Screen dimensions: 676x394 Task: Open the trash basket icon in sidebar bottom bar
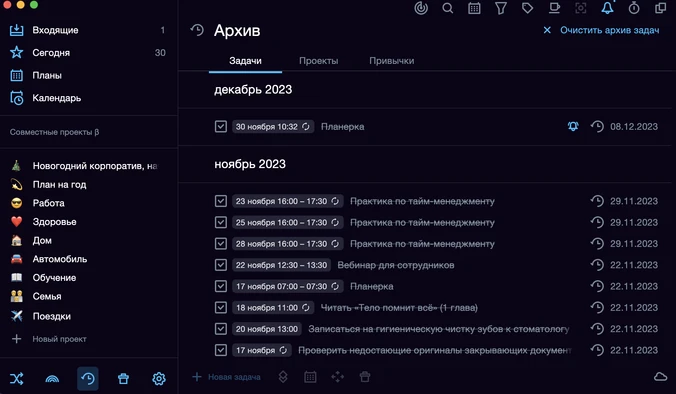123,378
